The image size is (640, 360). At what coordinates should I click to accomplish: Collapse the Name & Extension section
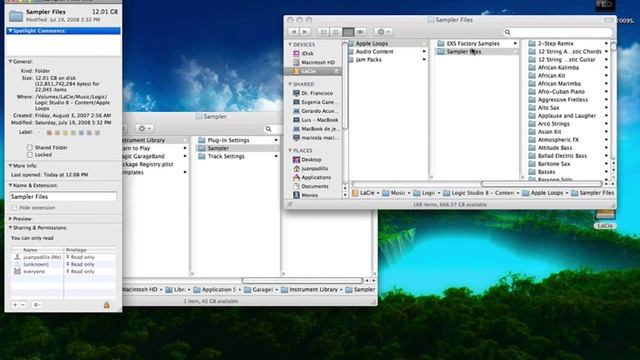(10, 185)
